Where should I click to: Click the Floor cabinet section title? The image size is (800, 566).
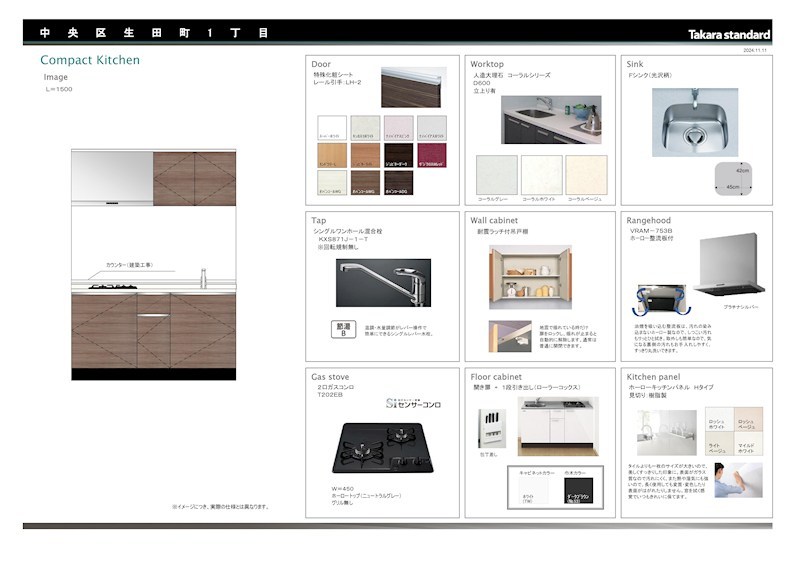pos(496,377)
